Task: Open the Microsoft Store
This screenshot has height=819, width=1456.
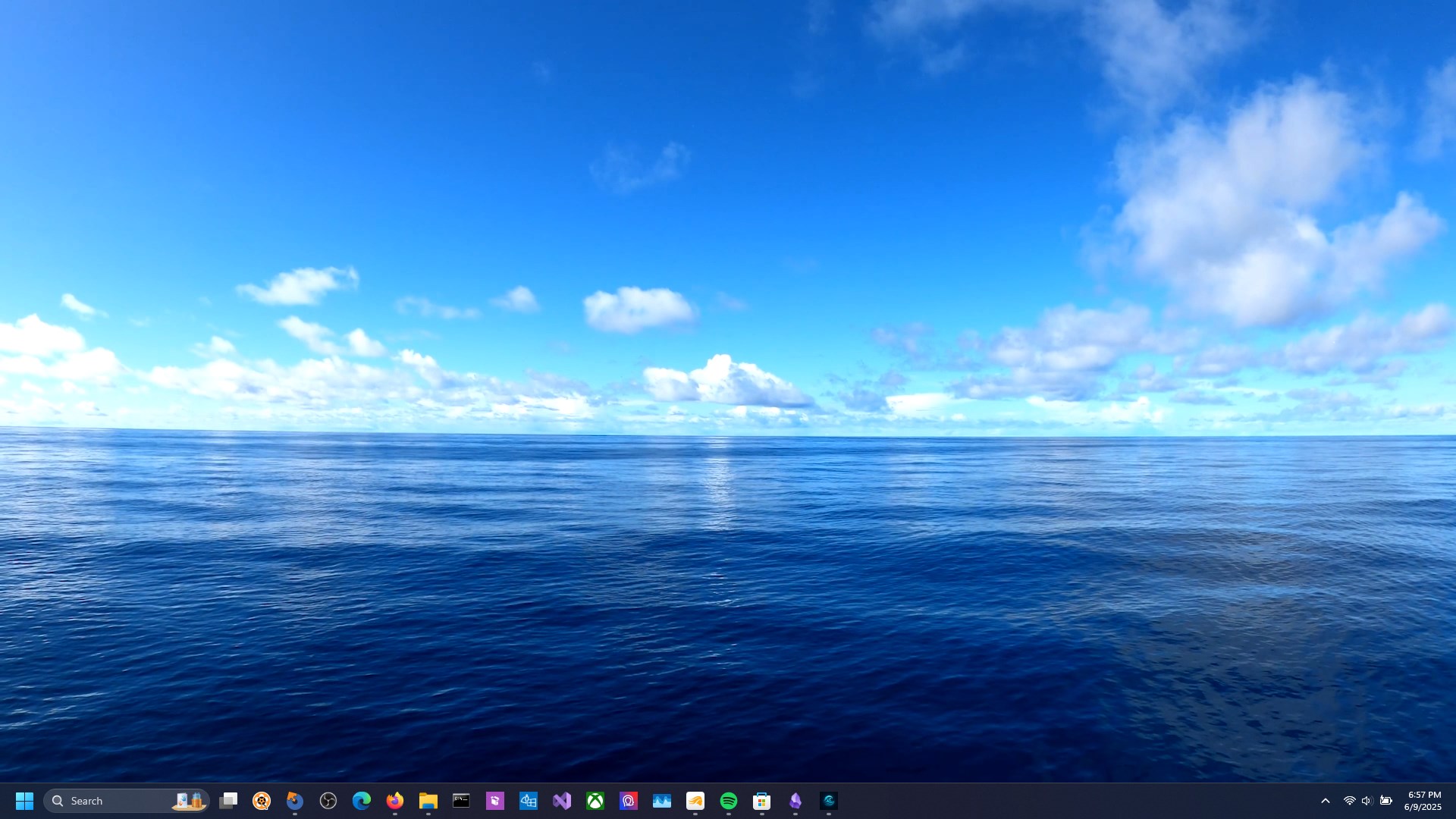Action: 762,801
